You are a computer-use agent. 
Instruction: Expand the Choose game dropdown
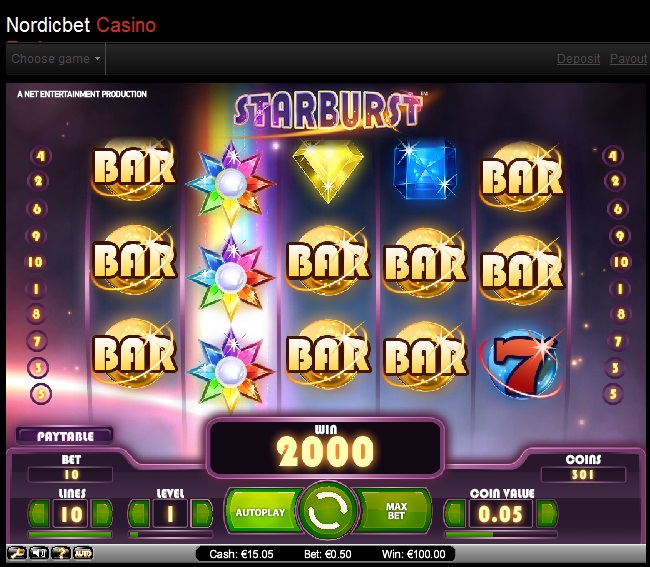(x=56, y=59)
